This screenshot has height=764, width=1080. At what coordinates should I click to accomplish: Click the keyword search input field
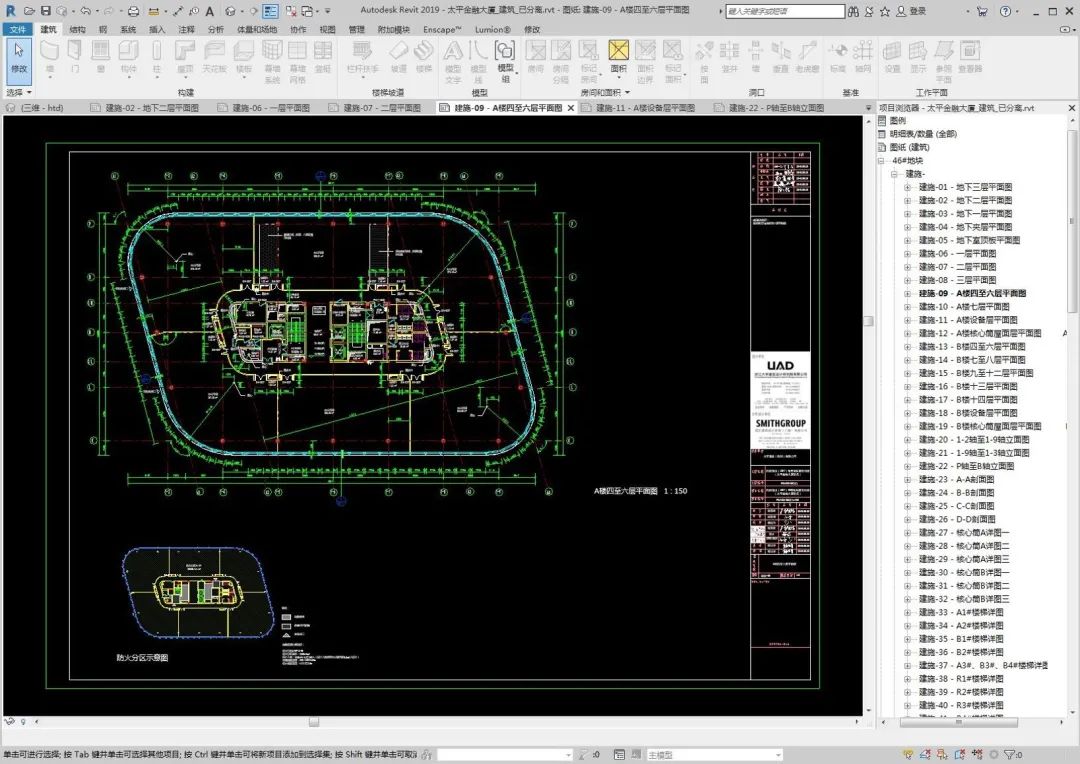pyautogui.click(x=785, y=10)
